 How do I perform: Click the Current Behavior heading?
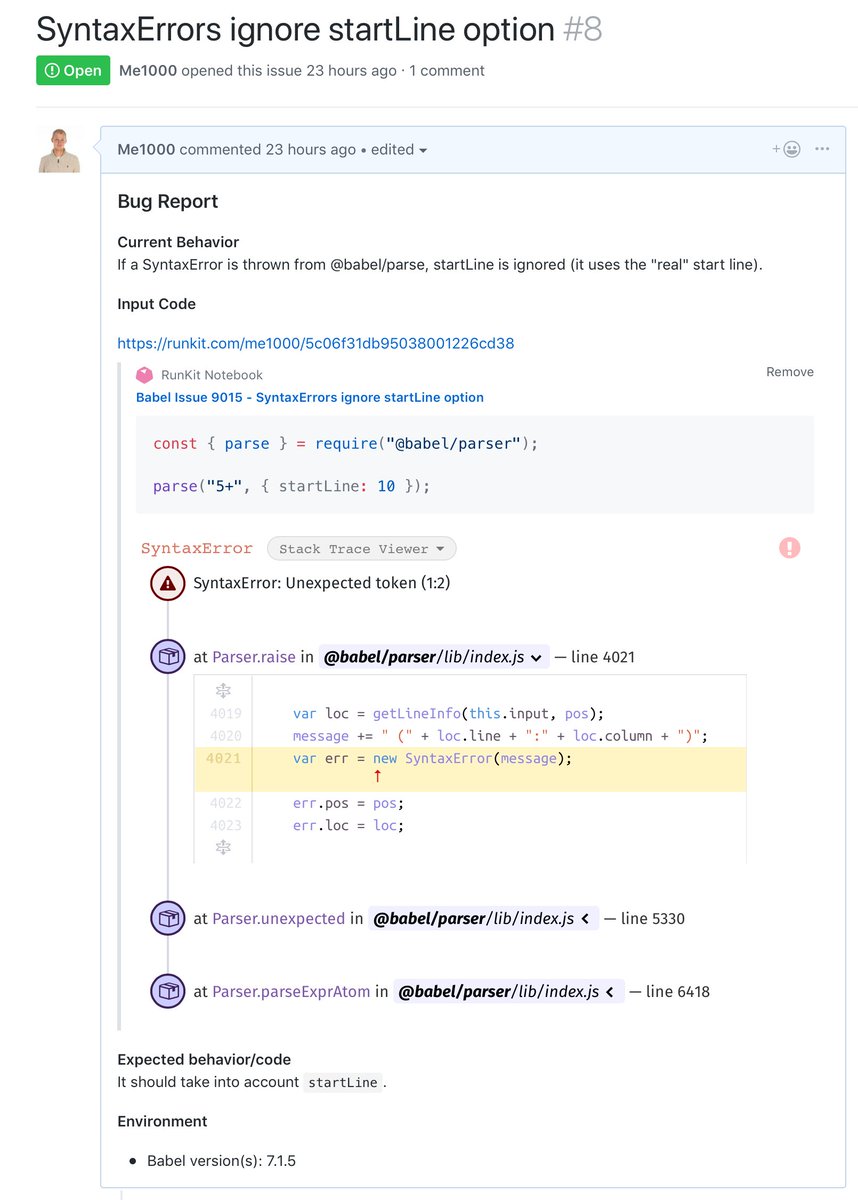pos(178,242)
